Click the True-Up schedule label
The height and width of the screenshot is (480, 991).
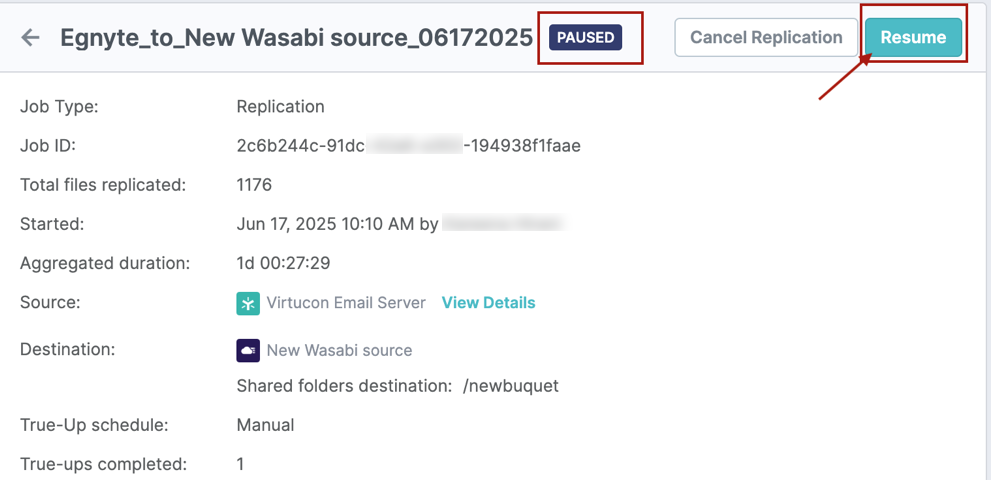click(94, 425)
